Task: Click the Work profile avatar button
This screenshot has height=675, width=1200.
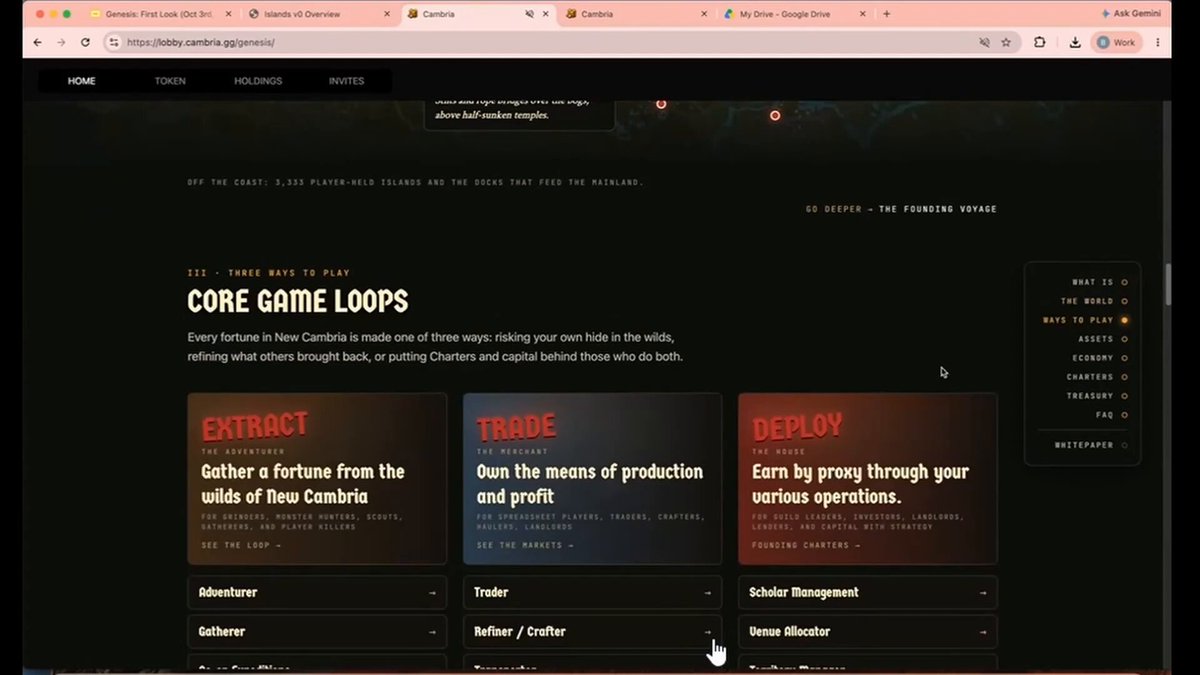Action: 1117,43
